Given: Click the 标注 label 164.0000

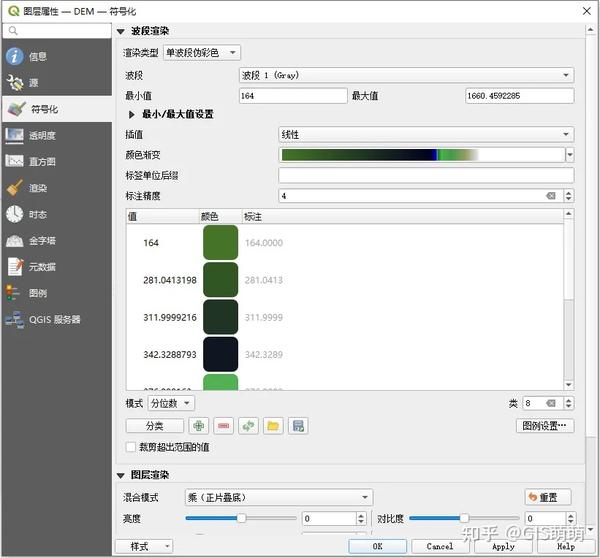Looking at the screenshot, I should pos(264,243).
